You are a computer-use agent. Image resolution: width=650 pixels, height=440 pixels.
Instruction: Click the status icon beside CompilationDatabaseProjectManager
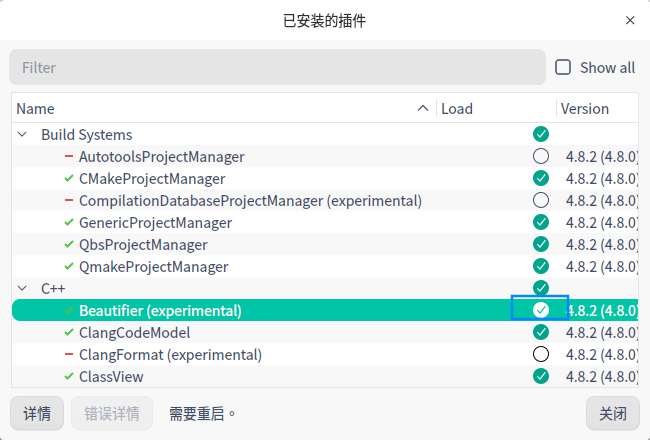click(69, 201)
